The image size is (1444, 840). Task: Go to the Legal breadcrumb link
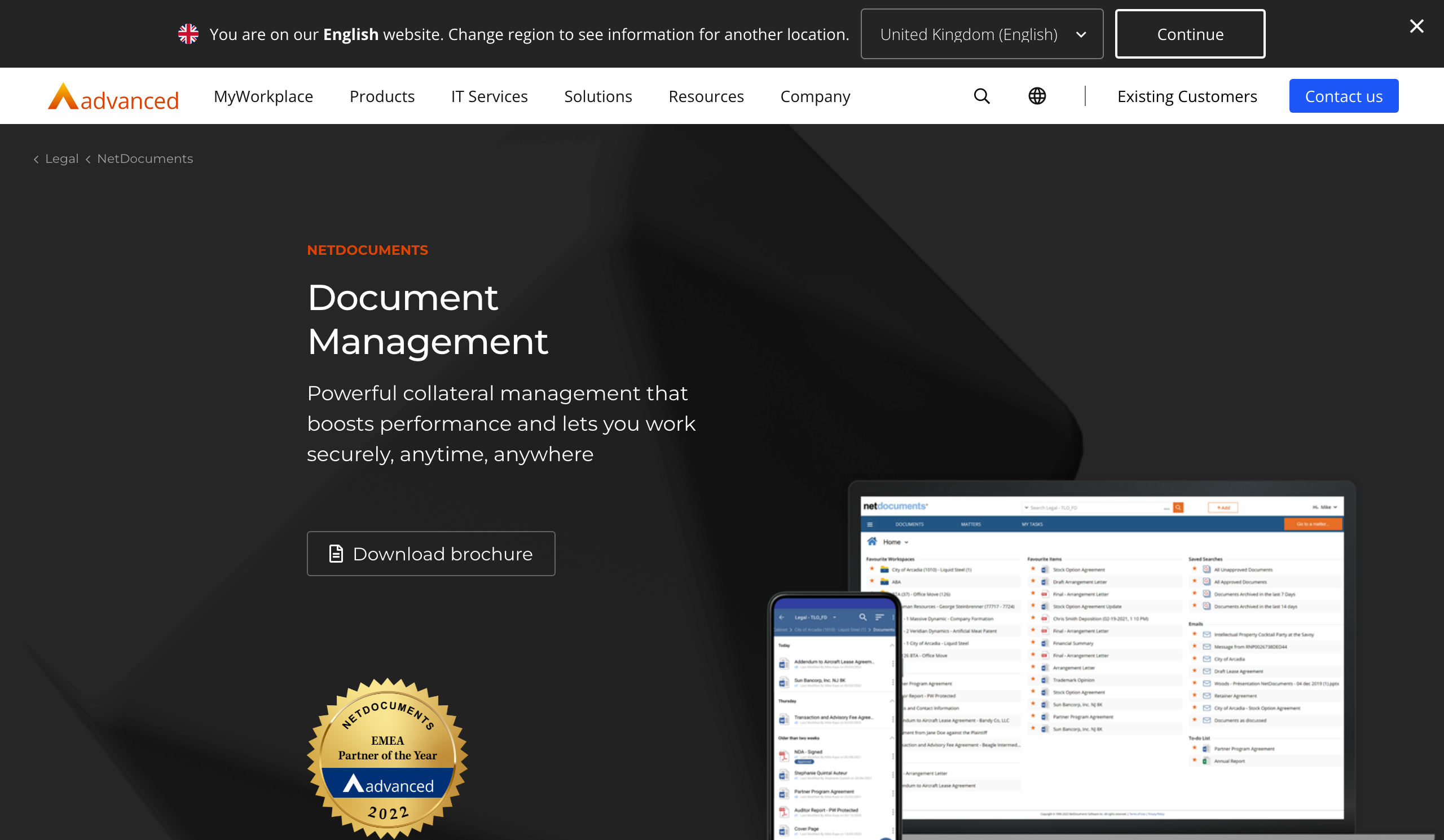click(x=62, y=158)
